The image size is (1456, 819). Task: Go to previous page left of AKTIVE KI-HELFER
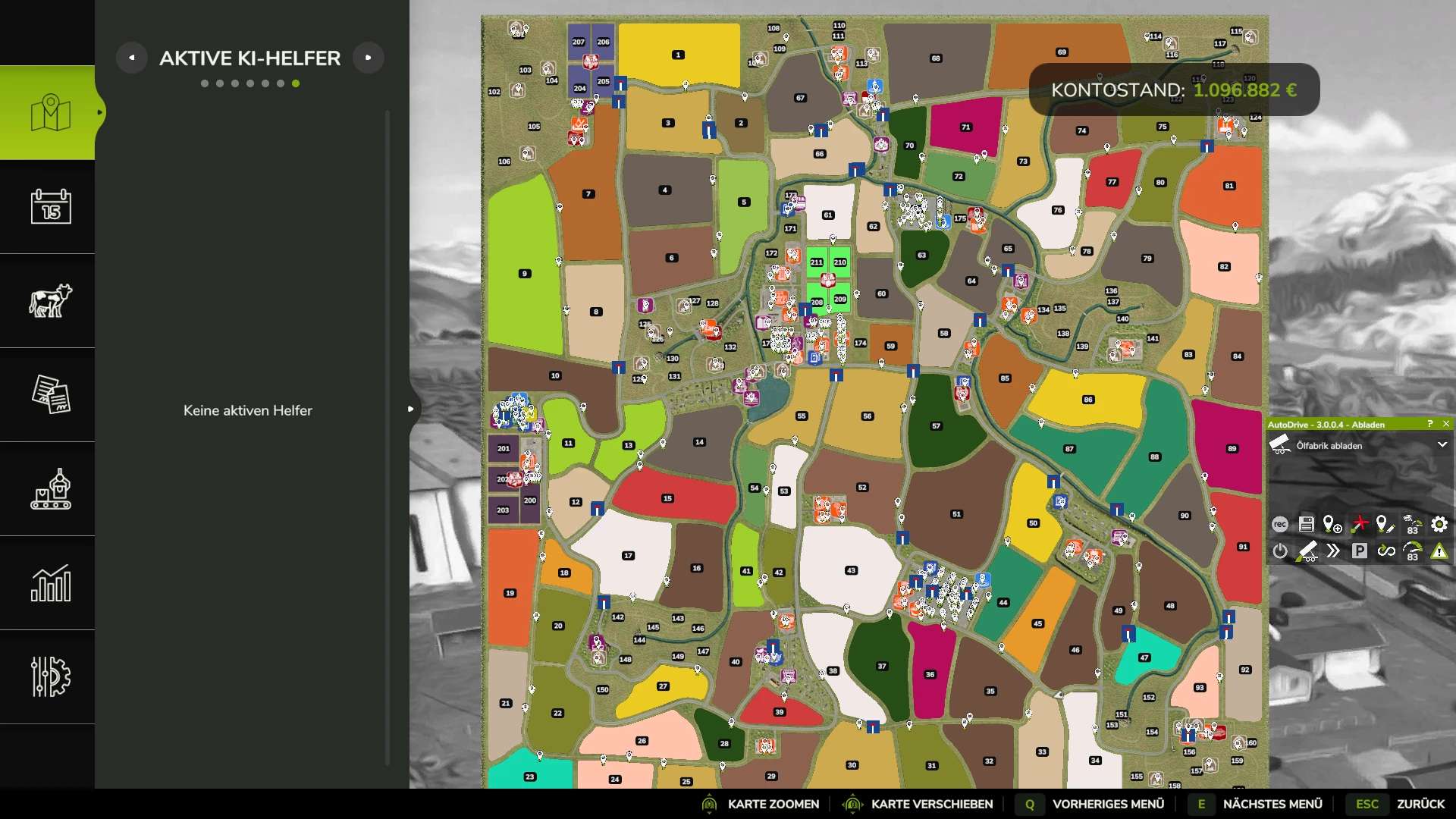(132, 58)
